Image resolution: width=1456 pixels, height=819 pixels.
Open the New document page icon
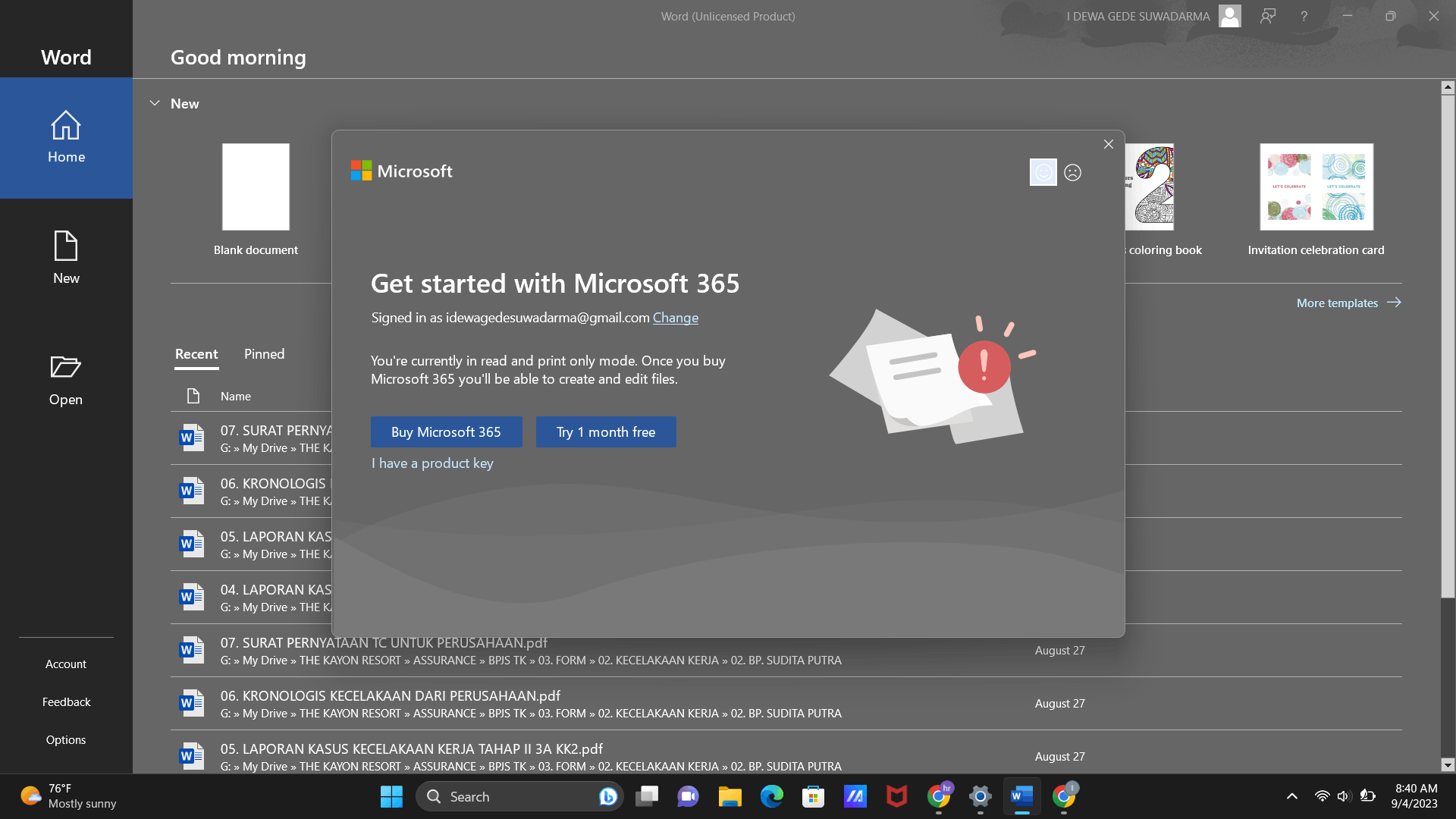click(66, 246)
